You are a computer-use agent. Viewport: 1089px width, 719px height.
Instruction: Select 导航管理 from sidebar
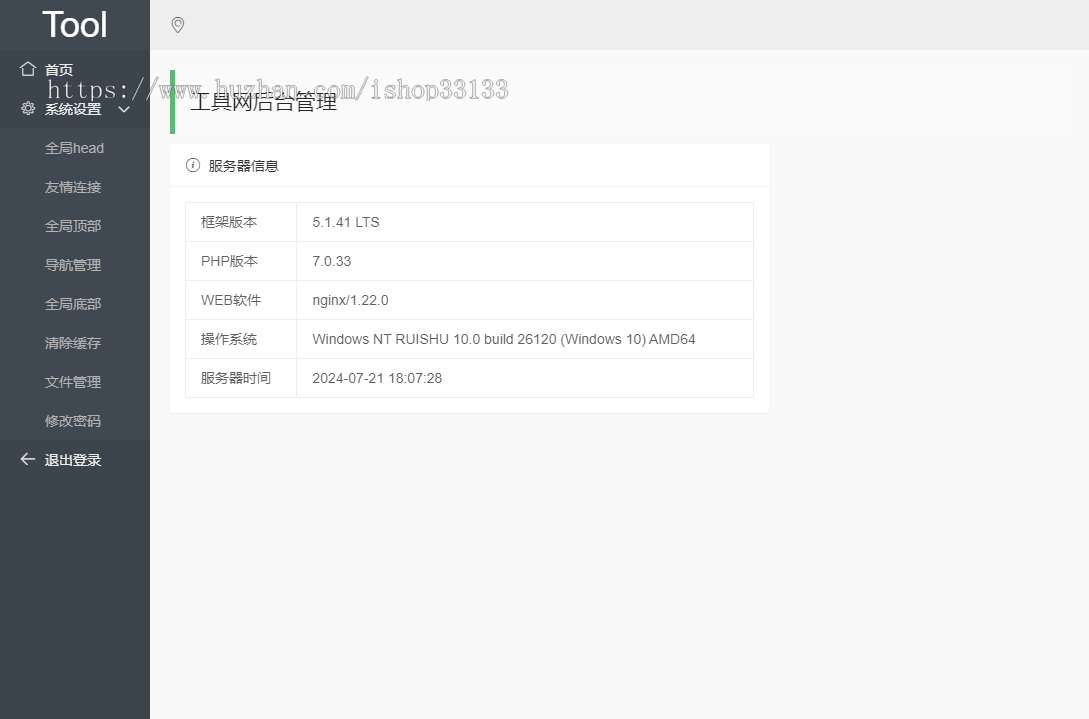(73, 265)
